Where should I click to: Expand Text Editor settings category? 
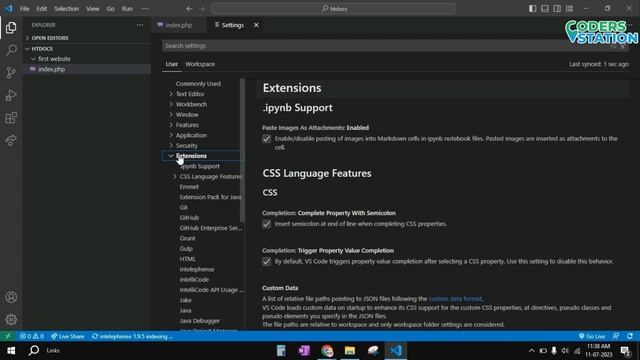coord(171,94)
